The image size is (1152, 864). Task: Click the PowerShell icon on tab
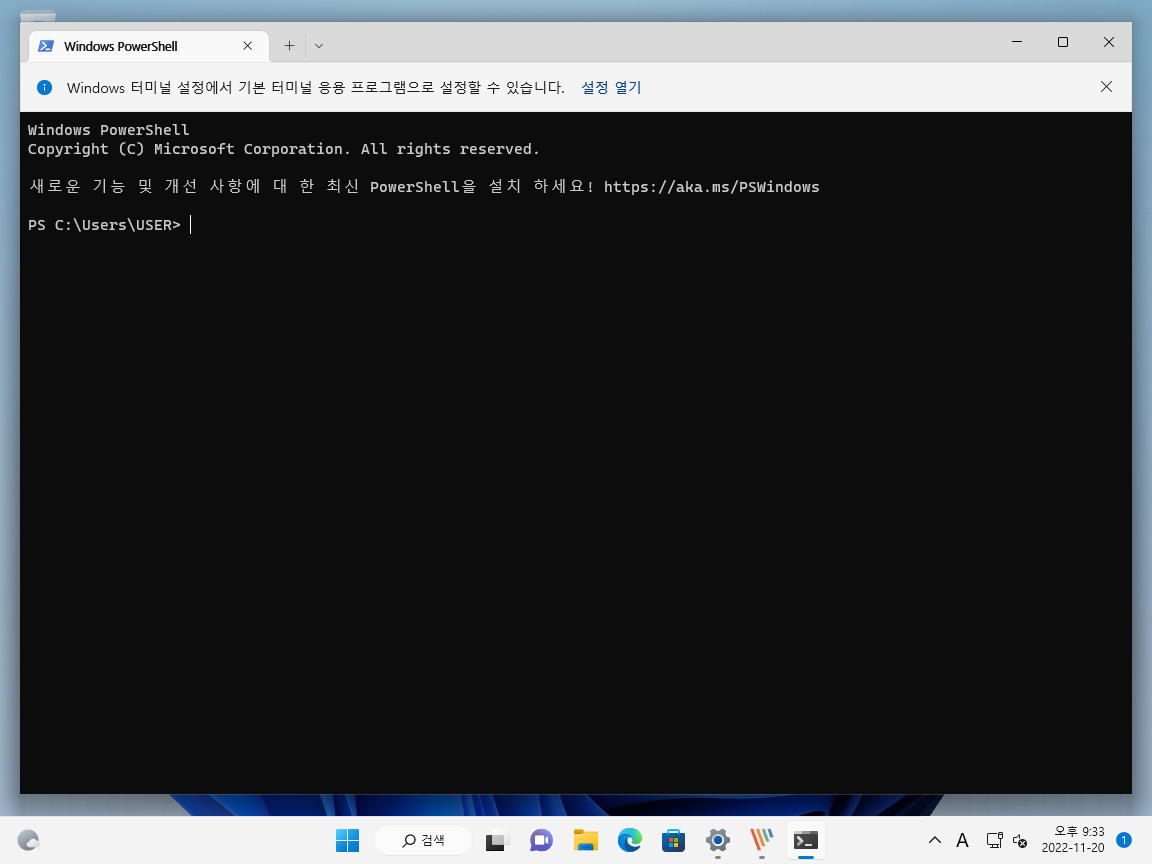46,46
